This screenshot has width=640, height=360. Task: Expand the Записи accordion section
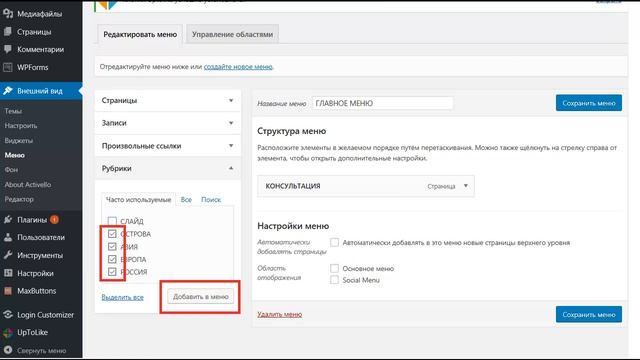pyautogui.click(x=168, y=123)
